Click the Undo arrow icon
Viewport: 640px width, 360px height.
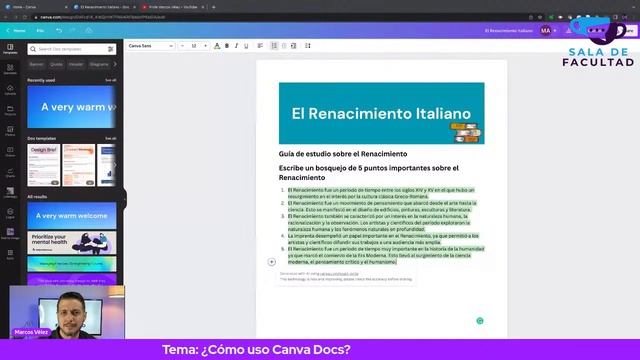(59, 31)
